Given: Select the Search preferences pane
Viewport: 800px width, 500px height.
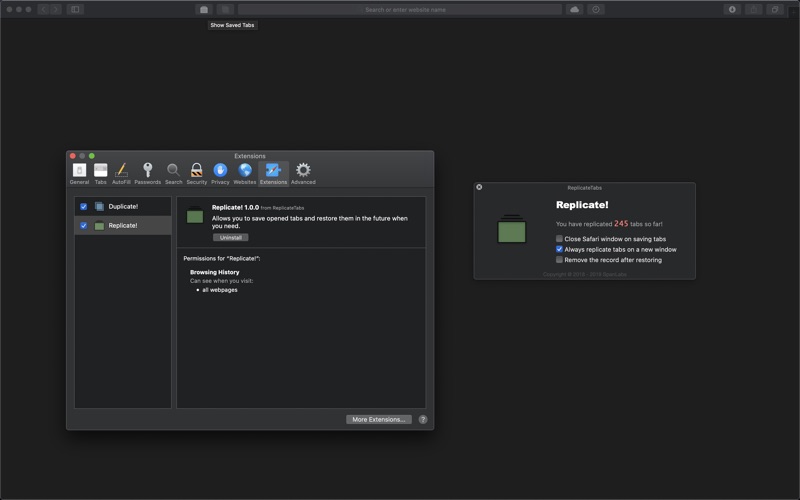Looking at the screenshot, I should pyautogui.click(x=173, y=173).
